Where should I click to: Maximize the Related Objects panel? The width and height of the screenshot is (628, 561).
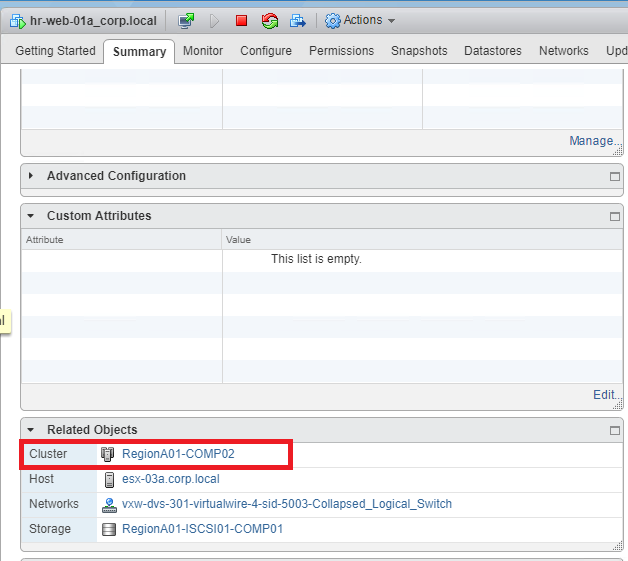pos(615,430)
